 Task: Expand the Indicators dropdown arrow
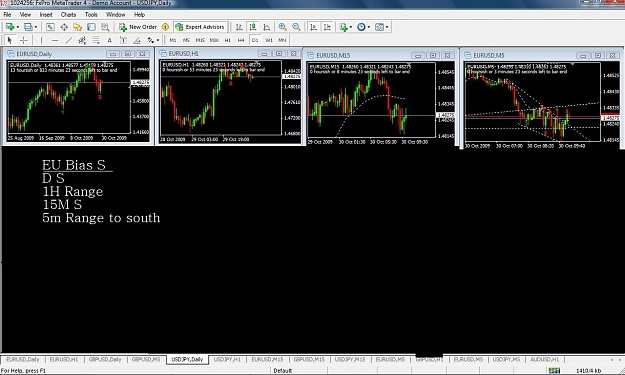[351, 27]
